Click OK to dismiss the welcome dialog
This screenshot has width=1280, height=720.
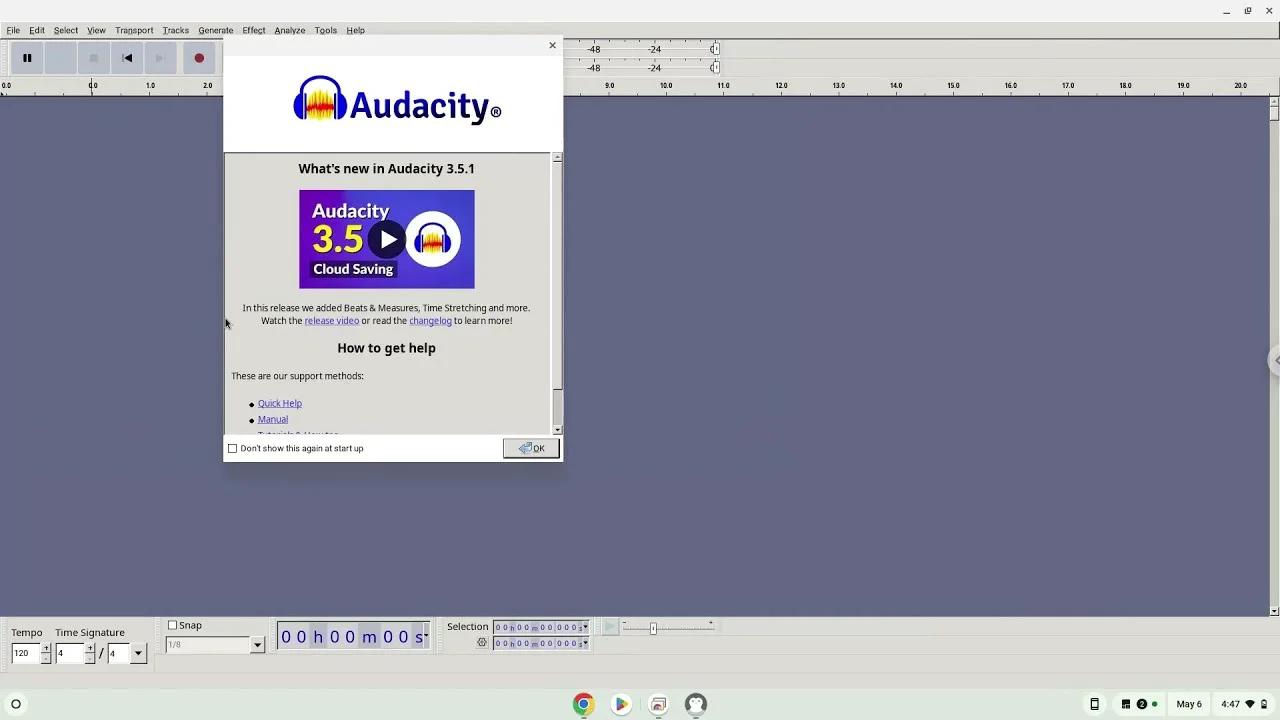531,448
